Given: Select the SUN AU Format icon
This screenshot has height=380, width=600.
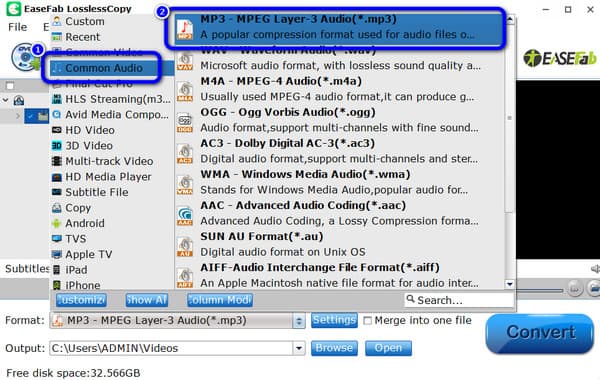Looking at the screenshot, I should [185, 246].
